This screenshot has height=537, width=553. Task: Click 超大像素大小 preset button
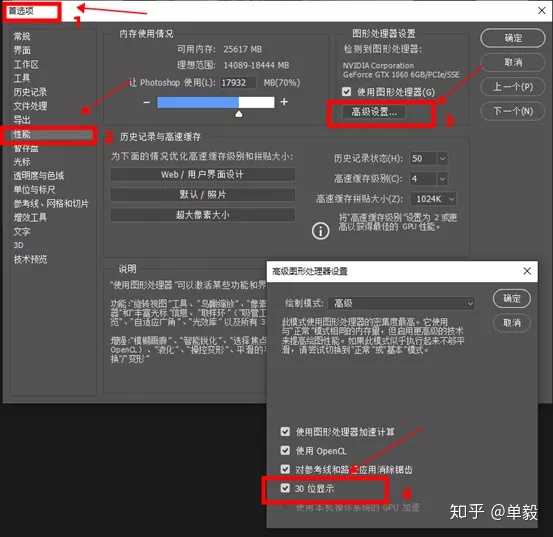coord(202,215)
